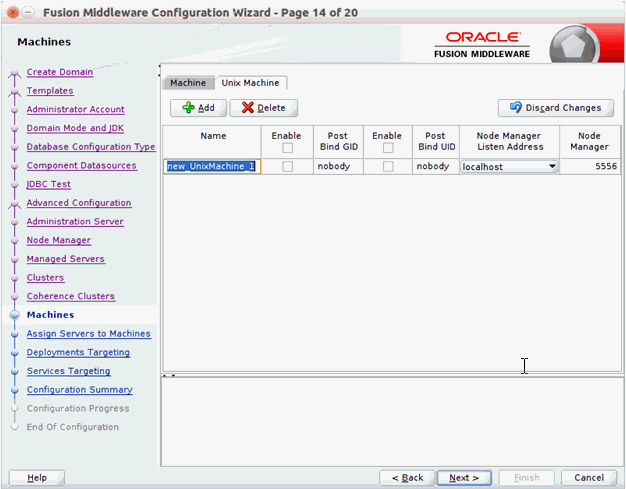Select the Unix Machine tab
The height and width of the screenshot is (489, 626).
[x=250, y=83]
